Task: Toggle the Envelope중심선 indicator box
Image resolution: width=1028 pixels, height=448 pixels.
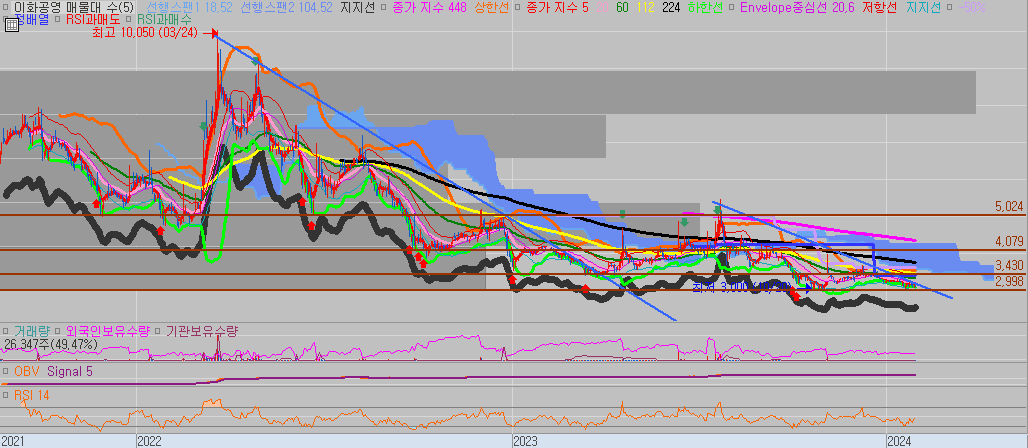Action: [x=731, y=7]
